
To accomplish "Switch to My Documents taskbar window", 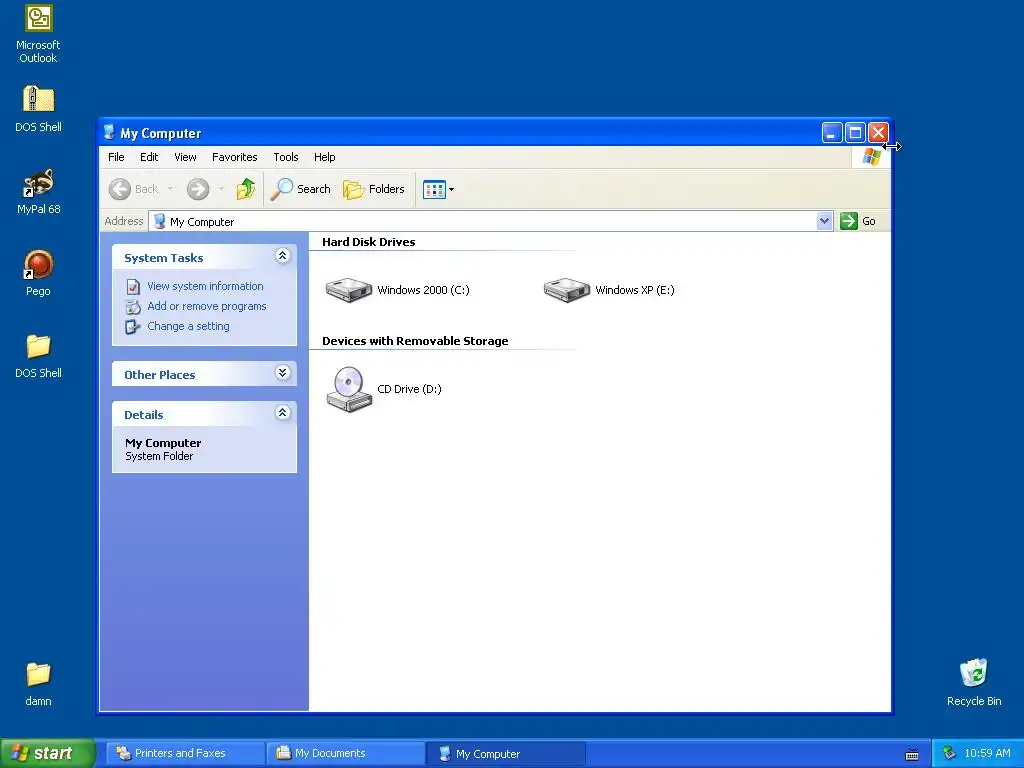I will (345, 753).
